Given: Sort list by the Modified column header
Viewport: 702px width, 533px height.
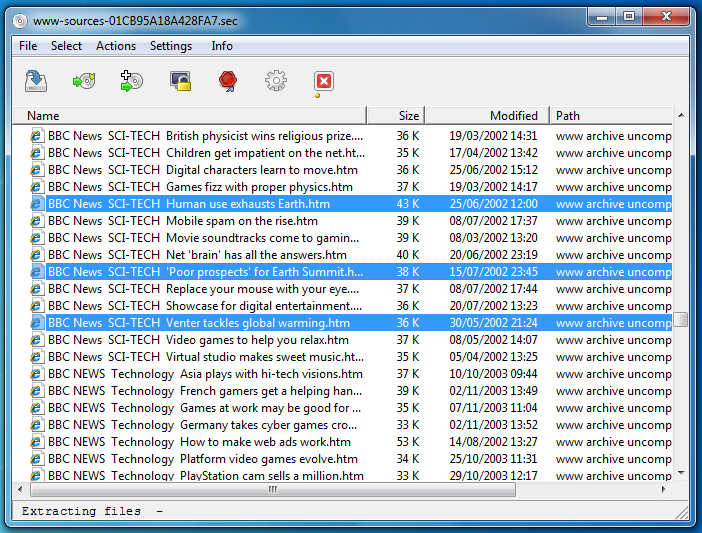Looking at the screenshot, I should 487,115.
